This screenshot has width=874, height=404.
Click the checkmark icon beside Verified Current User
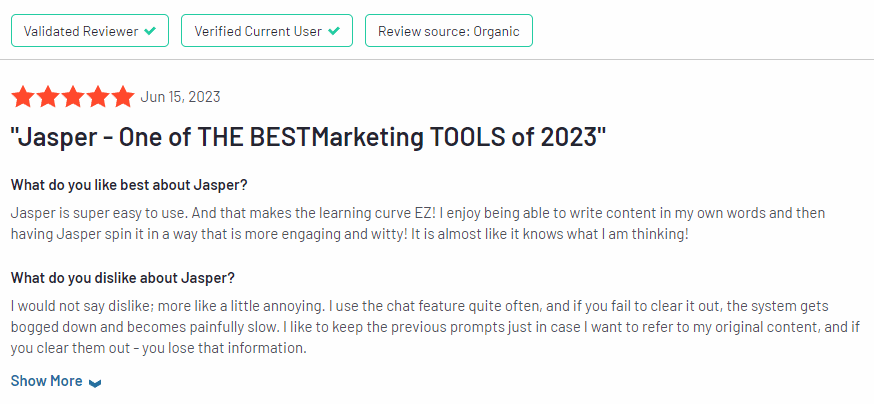click(334, 31)
